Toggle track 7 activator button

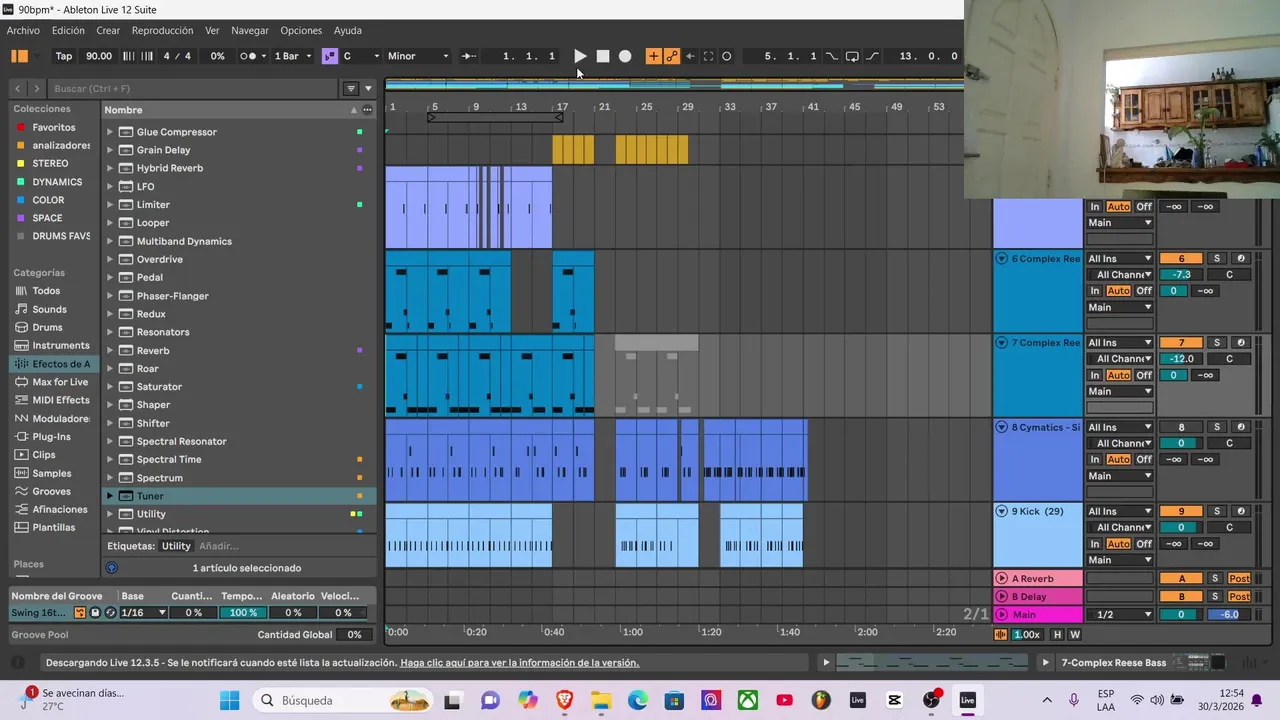(1181, 343)
